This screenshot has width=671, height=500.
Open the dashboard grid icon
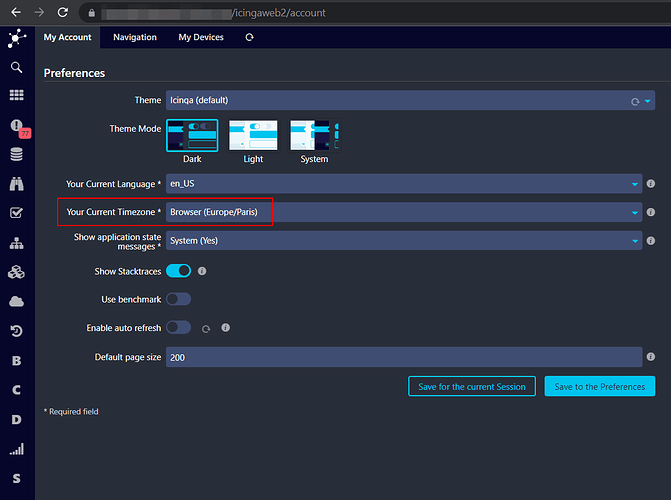(17, 95)
